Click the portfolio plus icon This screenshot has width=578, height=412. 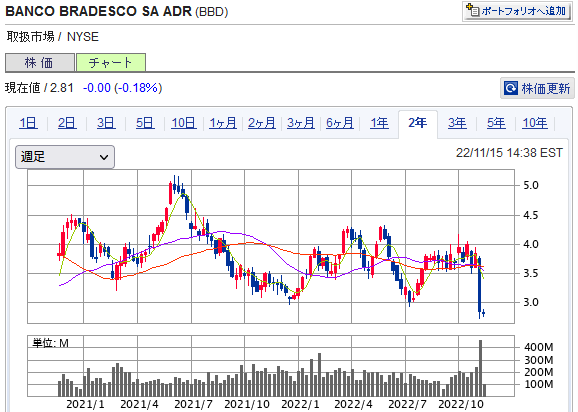tap(472, 10)
